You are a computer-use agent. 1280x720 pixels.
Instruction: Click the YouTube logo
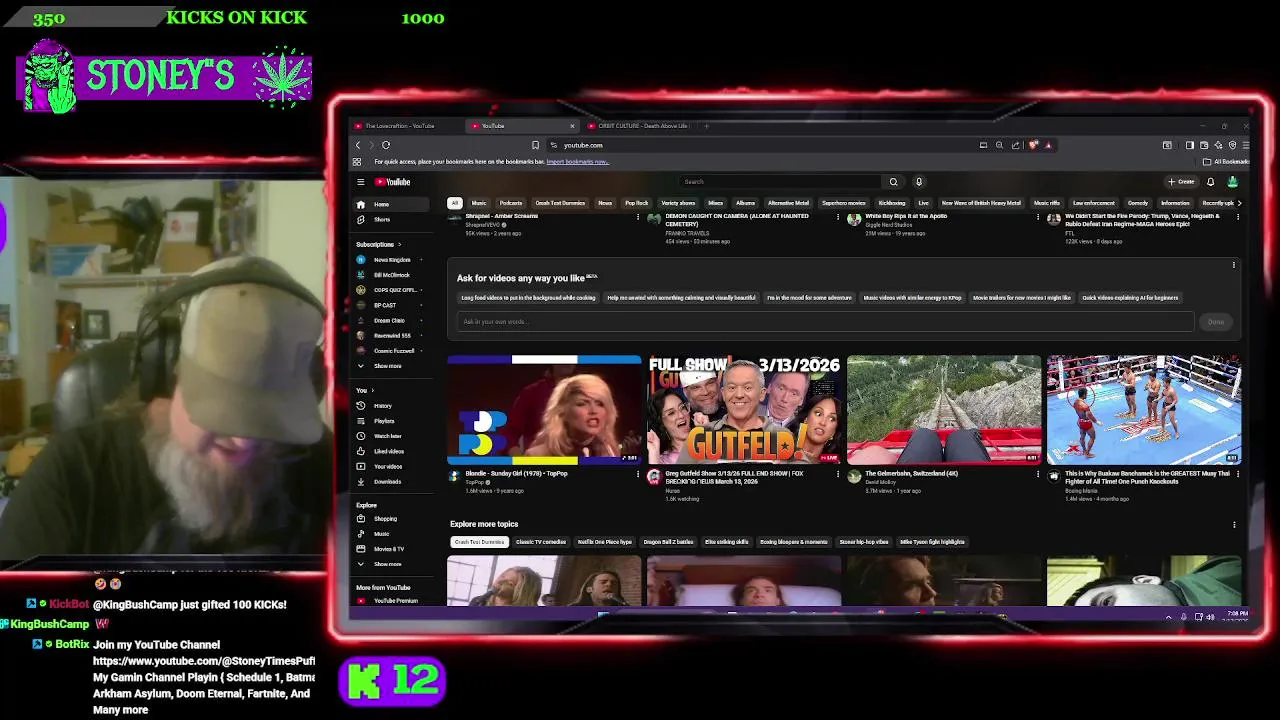tap(393, 182)
